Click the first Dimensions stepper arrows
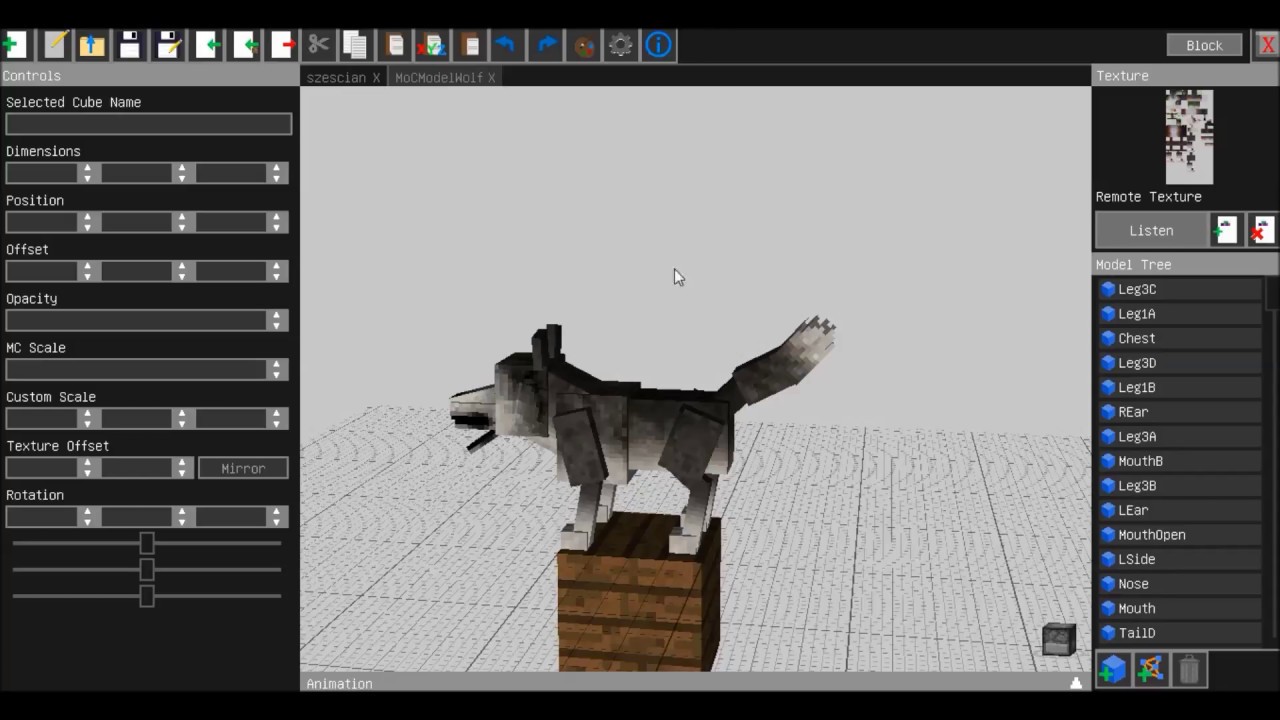This screenshot has height=720, width=1280. pos(88,173)
